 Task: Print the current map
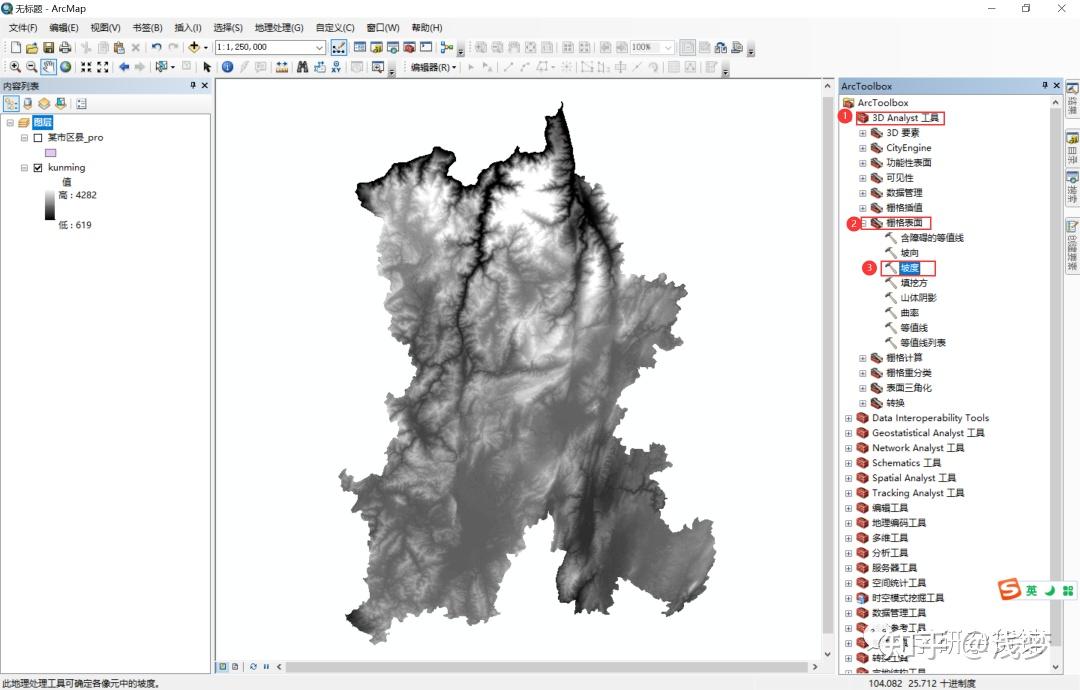tap(65, 48)
